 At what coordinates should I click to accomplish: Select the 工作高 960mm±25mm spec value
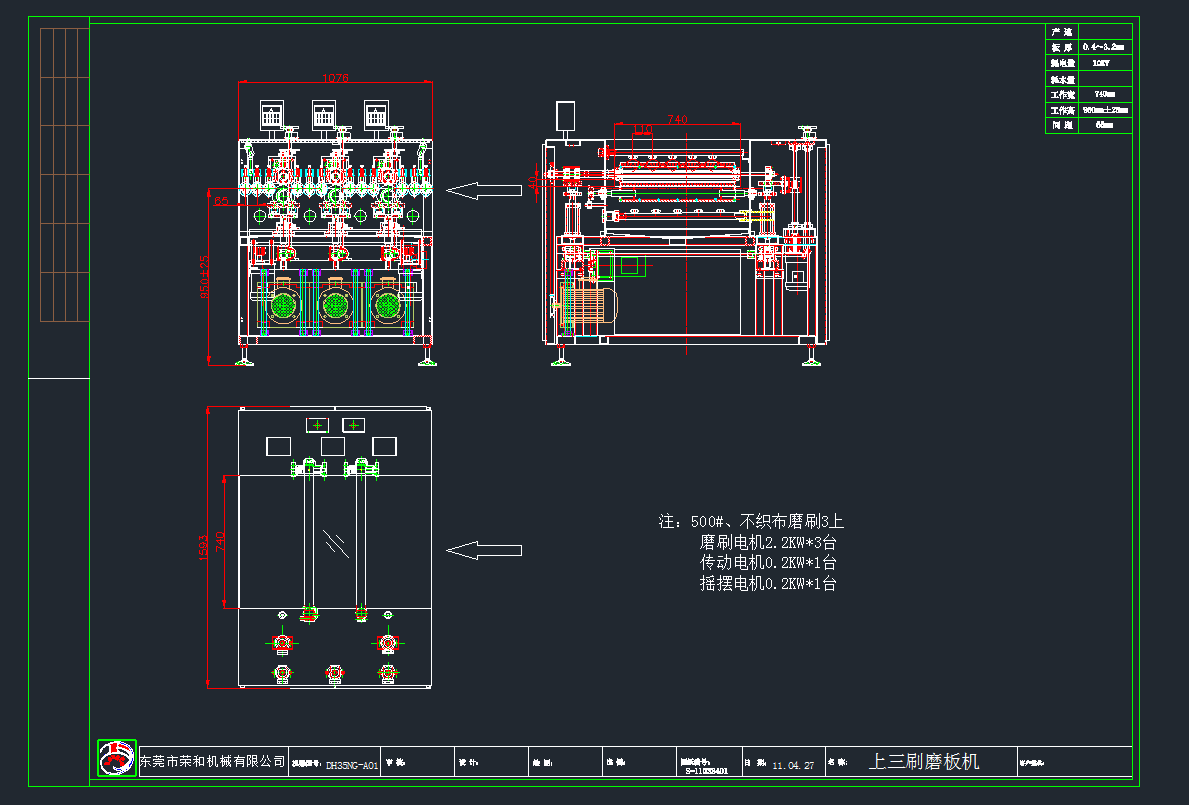pyautogui.click(x=1104, y=109)
